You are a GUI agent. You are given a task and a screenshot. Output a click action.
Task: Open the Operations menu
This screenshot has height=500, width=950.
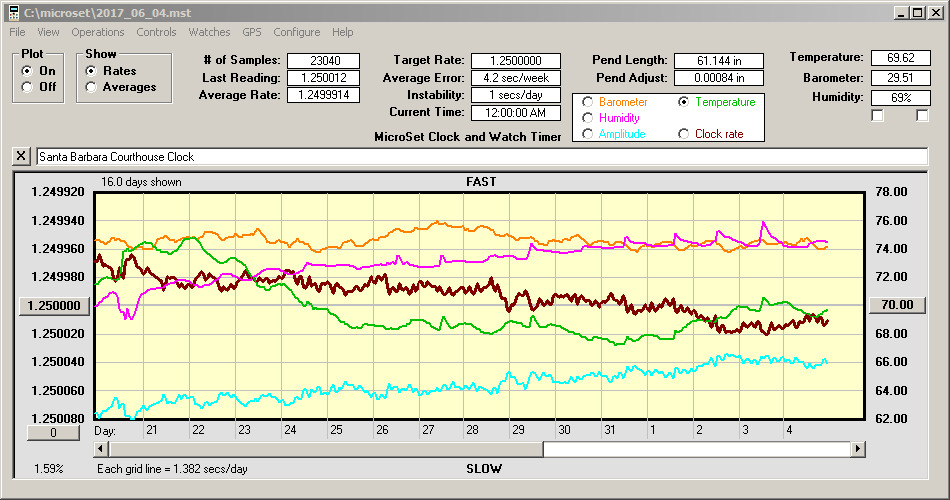[97, 33]
